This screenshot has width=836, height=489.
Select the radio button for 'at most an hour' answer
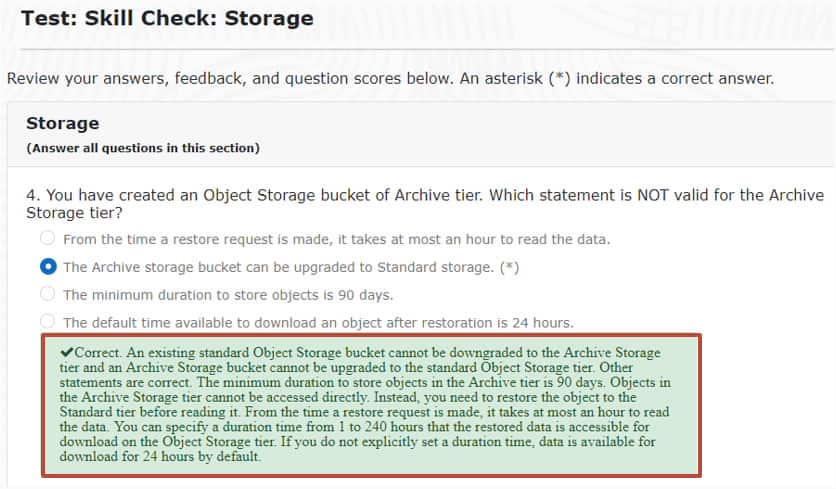pyautogui.click(x=47, y=239)
